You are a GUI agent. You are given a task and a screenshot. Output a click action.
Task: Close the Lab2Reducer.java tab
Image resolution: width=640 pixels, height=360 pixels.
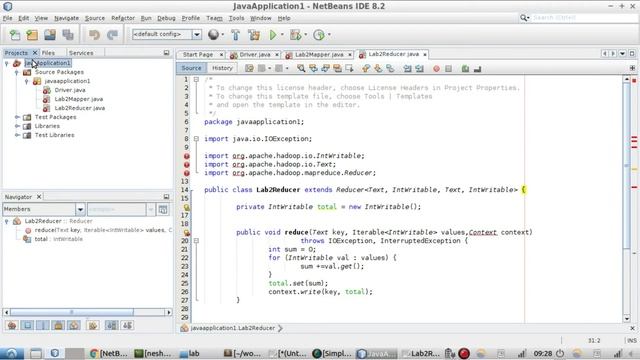tap(425, 54)
